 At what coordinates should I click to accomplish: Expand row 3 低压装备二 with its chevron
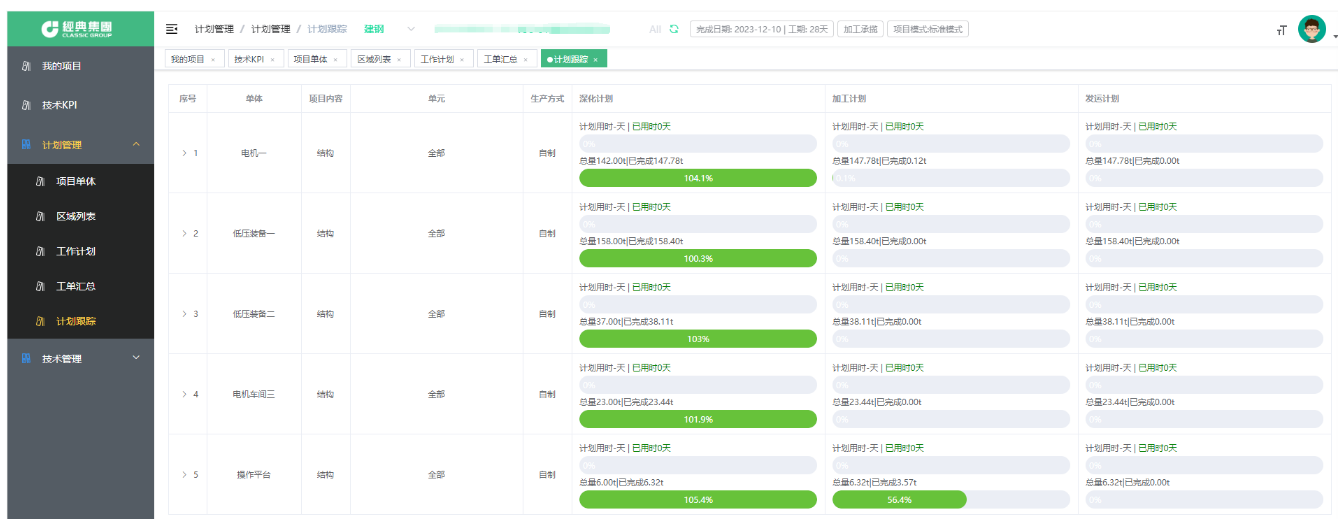(x=184, y=314)
